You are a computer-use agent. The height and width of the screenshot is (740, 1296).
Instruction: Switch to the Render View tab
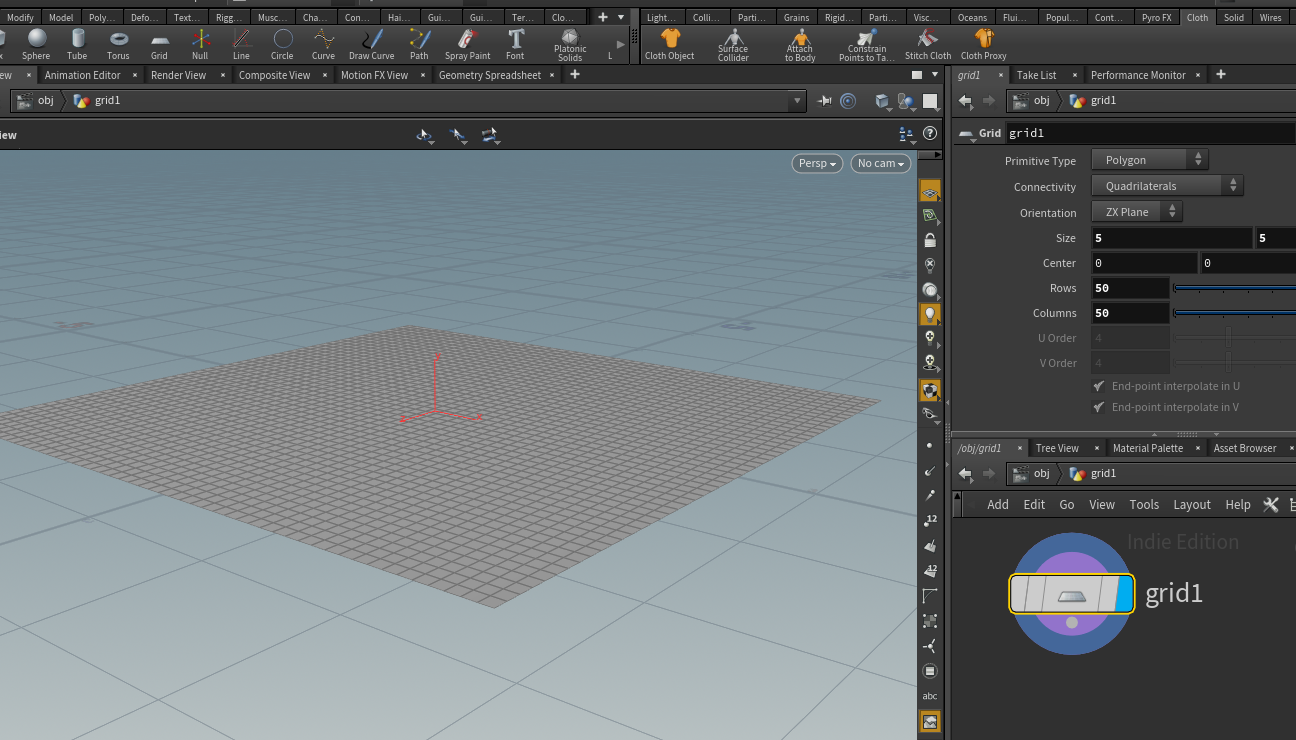[x=179, y=75]
